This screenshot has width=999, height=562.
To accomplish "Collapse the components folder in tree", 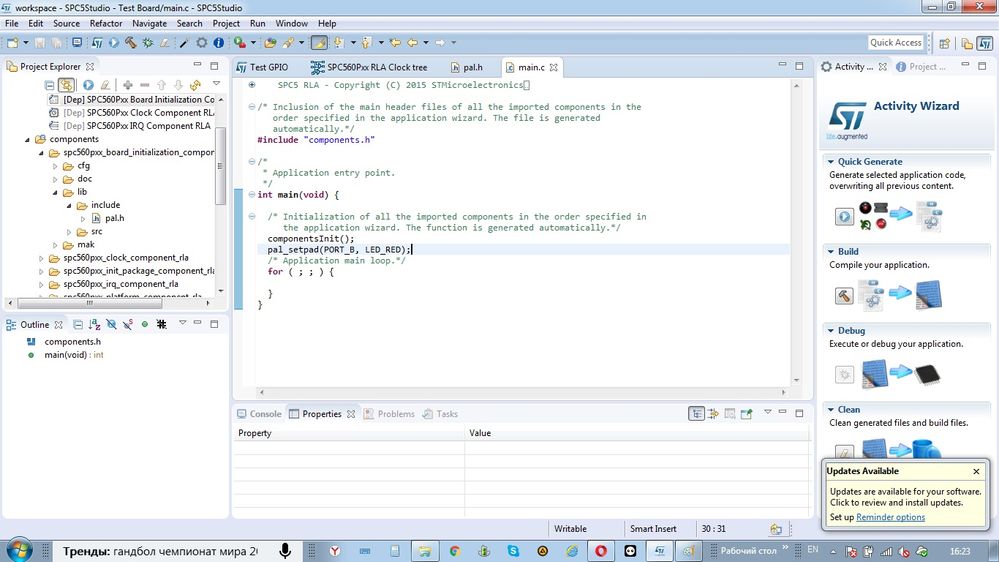I will tap(27, 140).
